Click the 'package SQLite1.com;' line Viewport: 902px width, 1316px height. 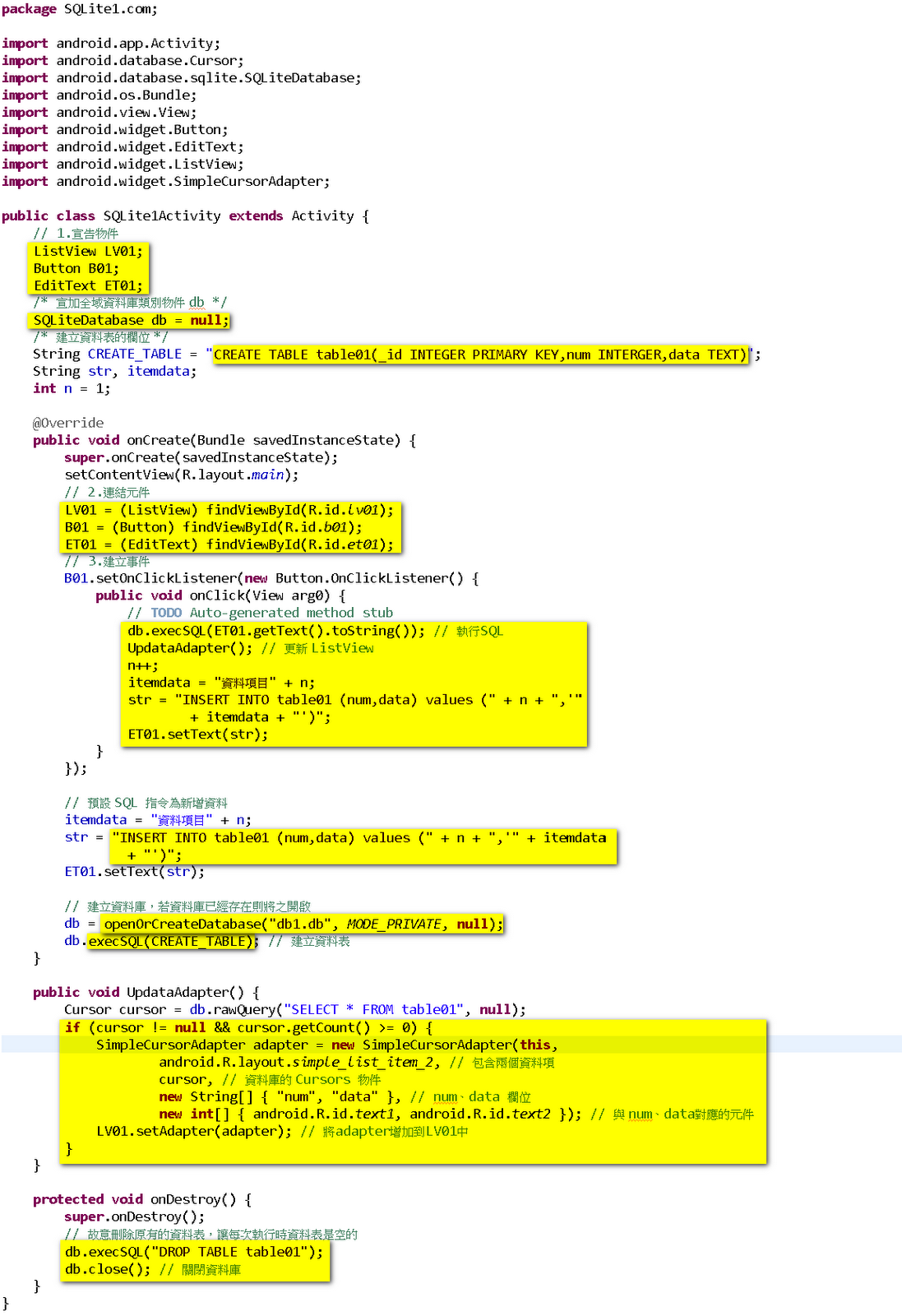click(x=80, y=9)
